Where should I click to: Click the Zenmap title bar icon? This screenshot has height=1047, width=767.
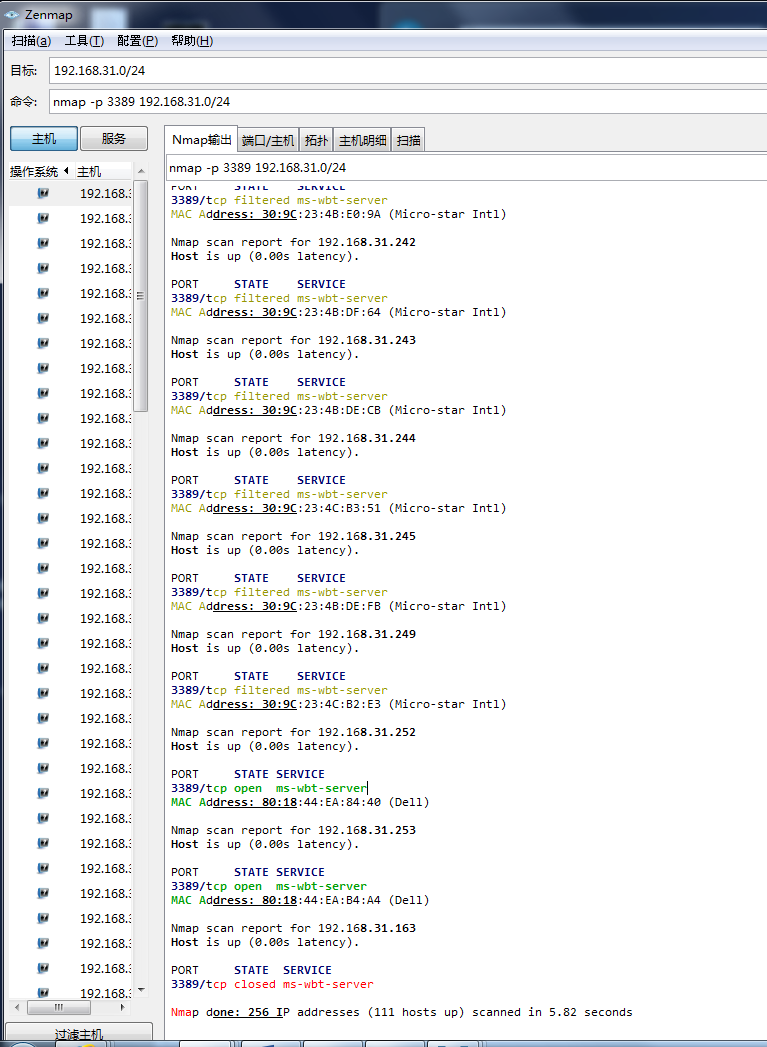(11, 14)
